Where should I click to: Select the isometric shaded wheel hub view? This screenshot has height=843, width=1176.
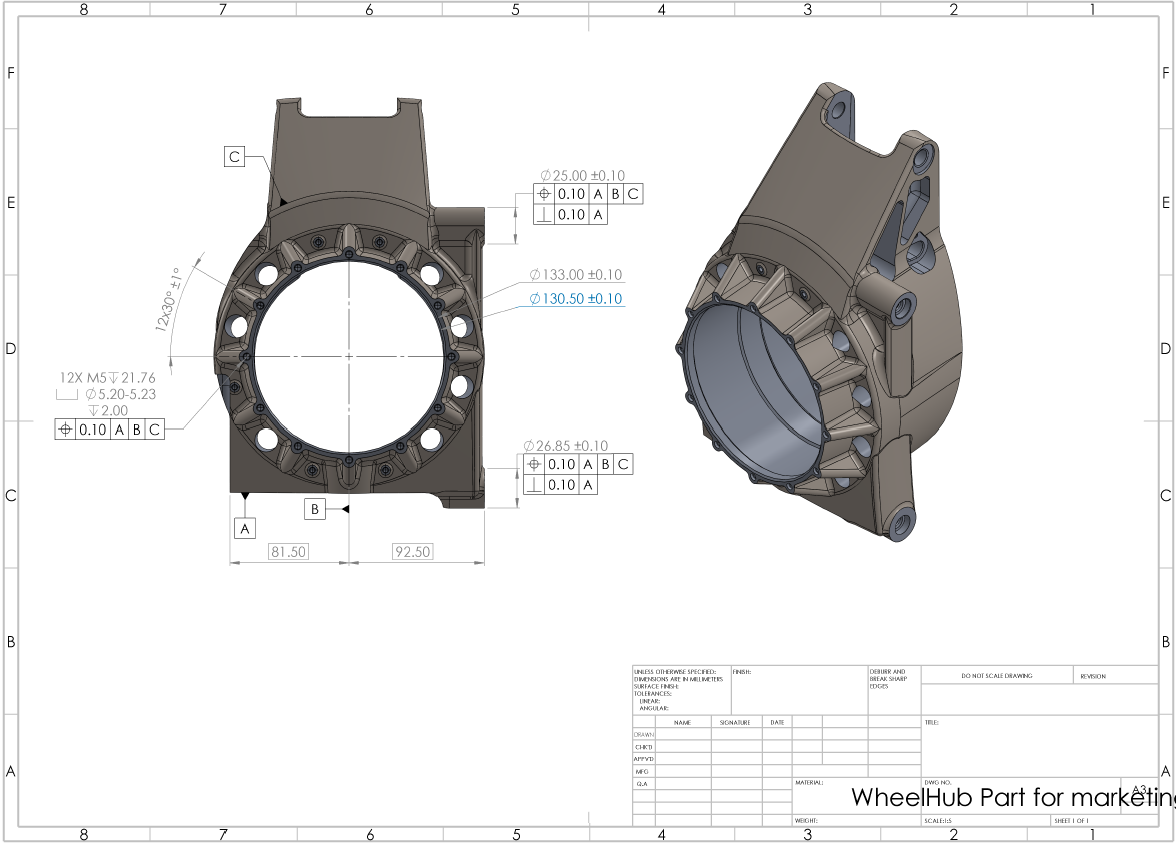tap(820, 311)
